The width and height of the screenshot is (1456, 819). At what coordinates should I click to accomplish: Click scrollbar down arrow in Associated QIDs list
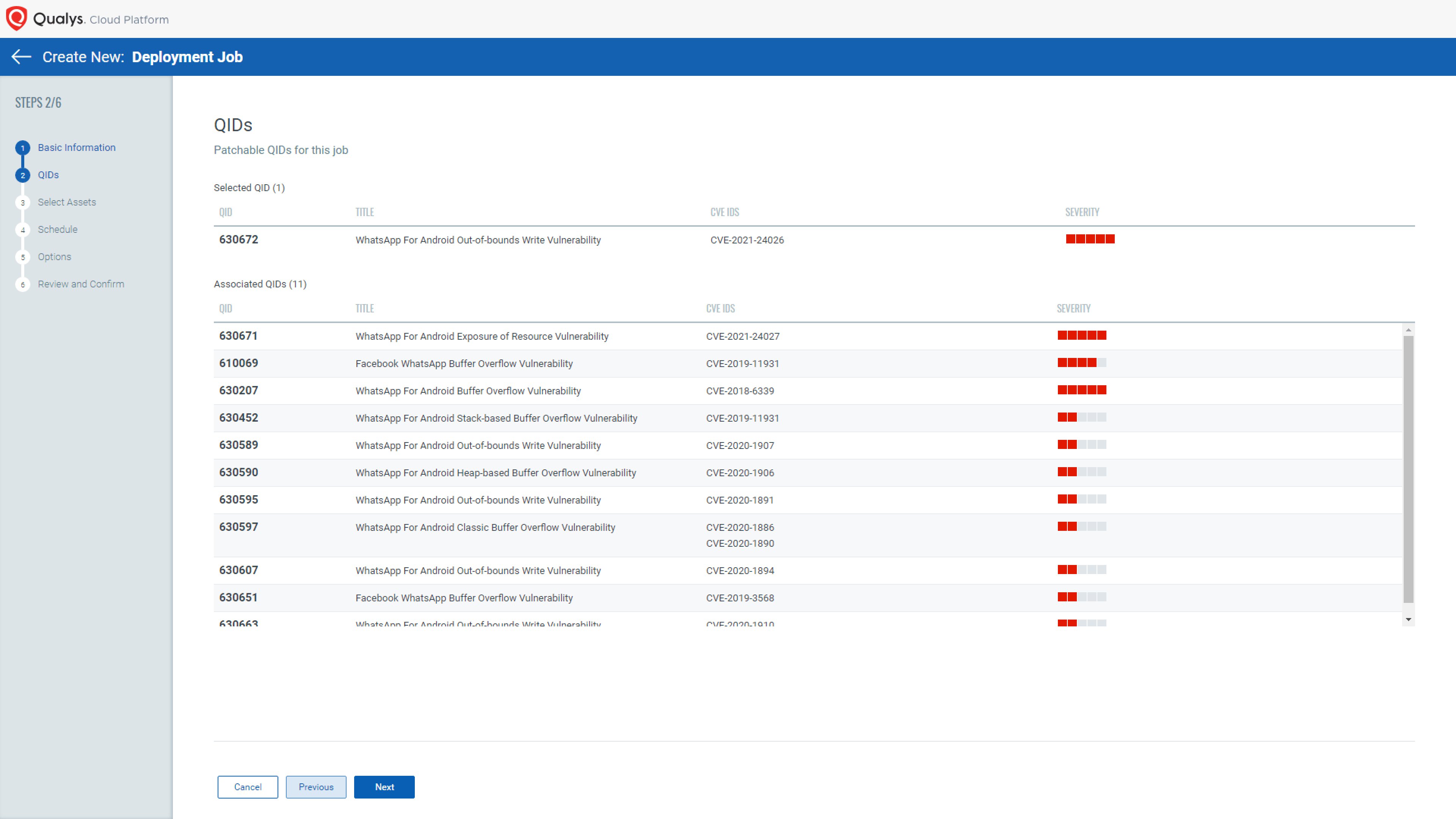[x=1409, y=620]
